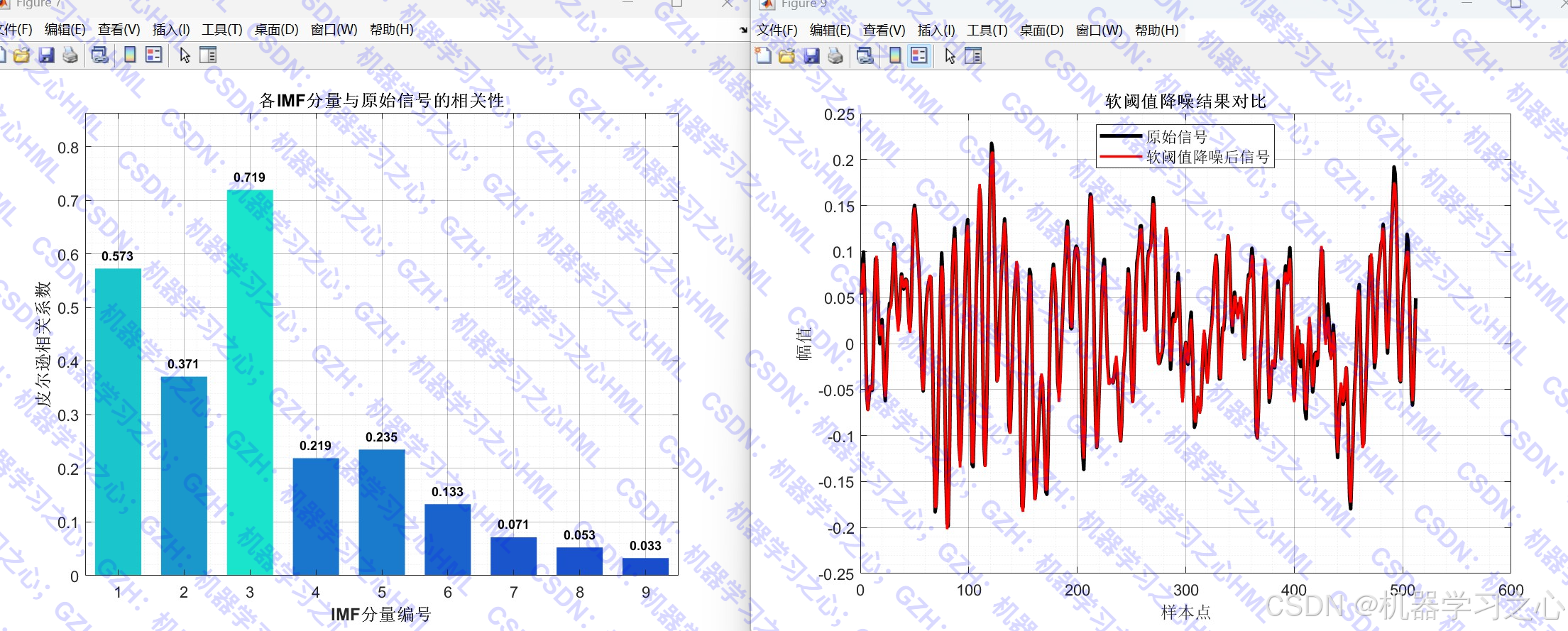Click chart title 软阈值降噪结果对比

[x=1185, y=101]
